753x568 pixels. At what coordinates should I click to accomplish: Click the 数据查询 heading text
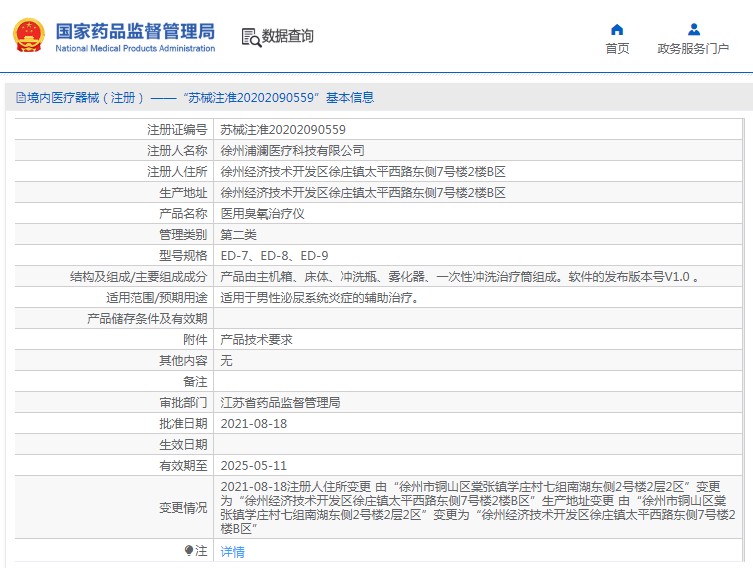pyautogui.click(x=287, y=36)
